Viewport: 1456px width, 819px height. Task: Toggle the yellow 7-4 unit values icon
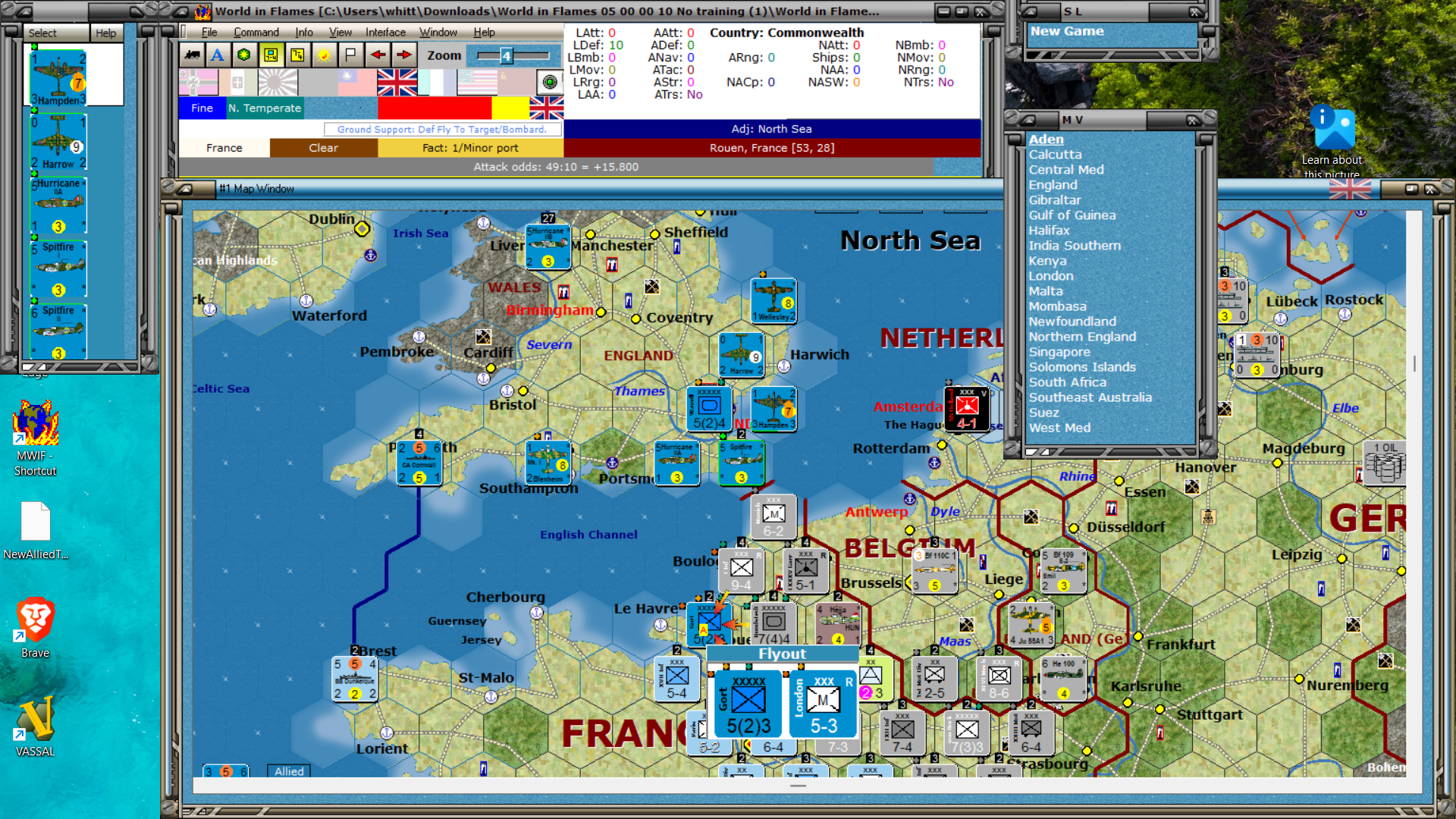297,55
